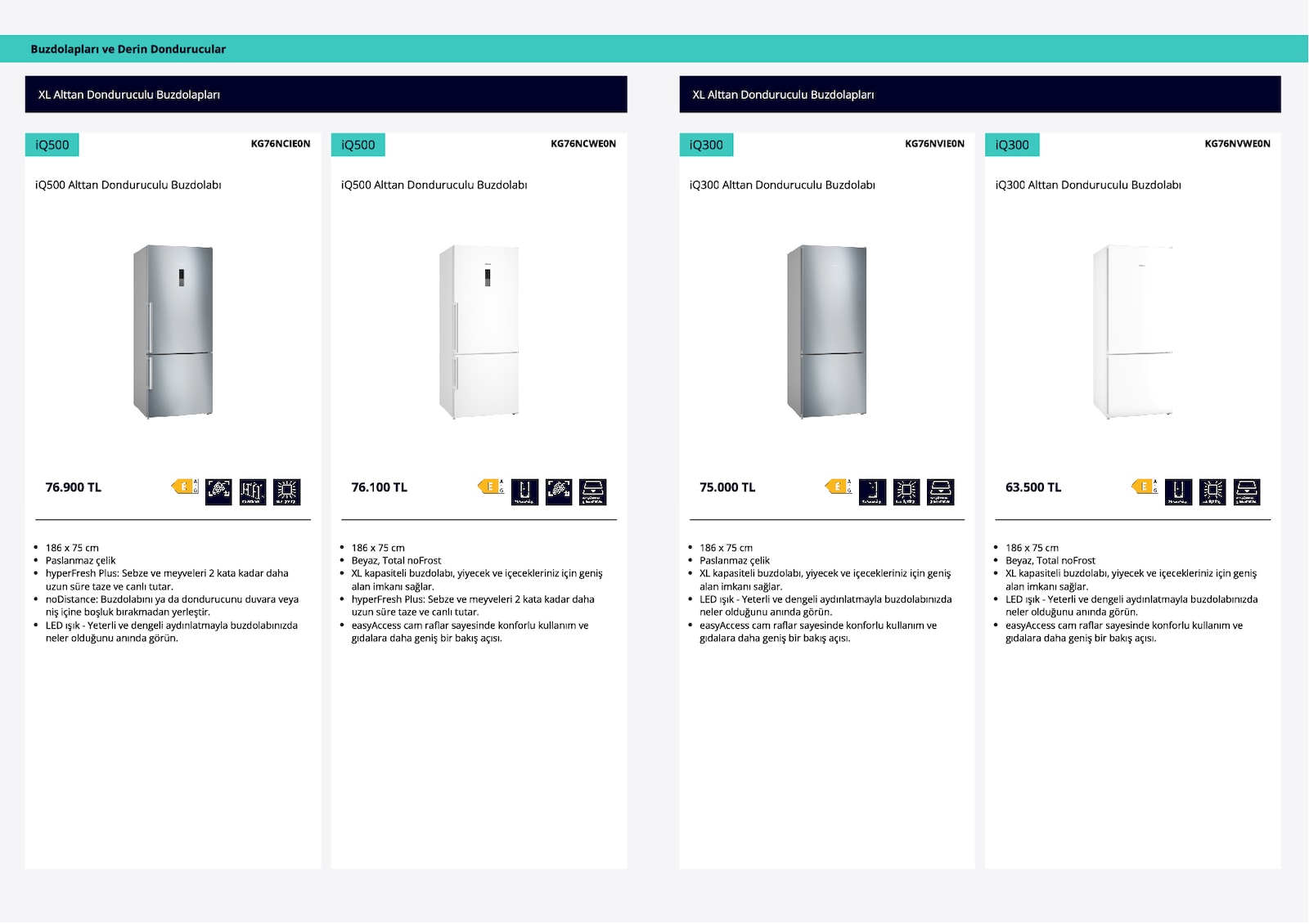1309x924 pixels.
Task: Click the 'LED ışık' bullet under the 75.000 TL fridge
Action: [x=825, y=606]
